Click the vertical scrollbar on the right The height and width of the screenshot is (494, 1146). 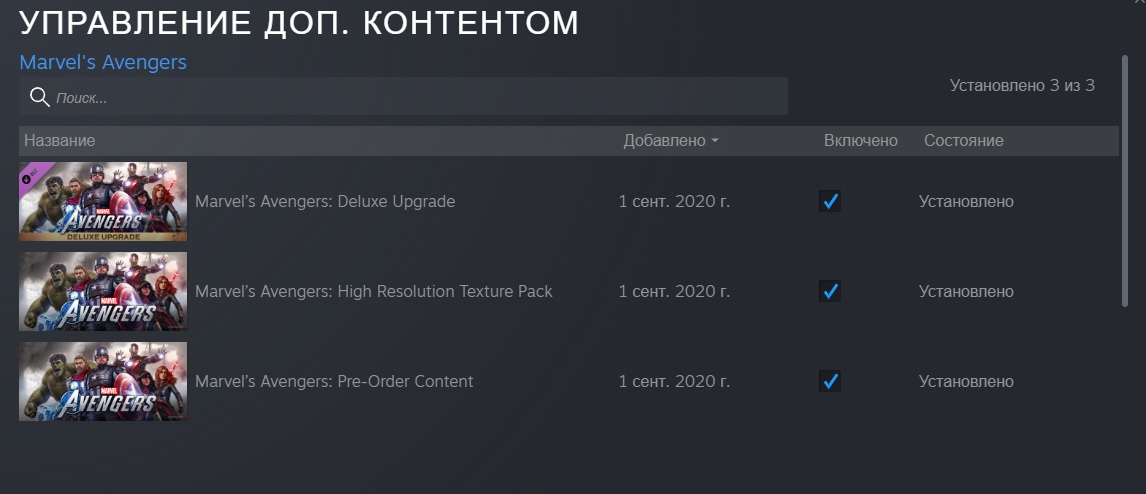tap(1124, 180)
